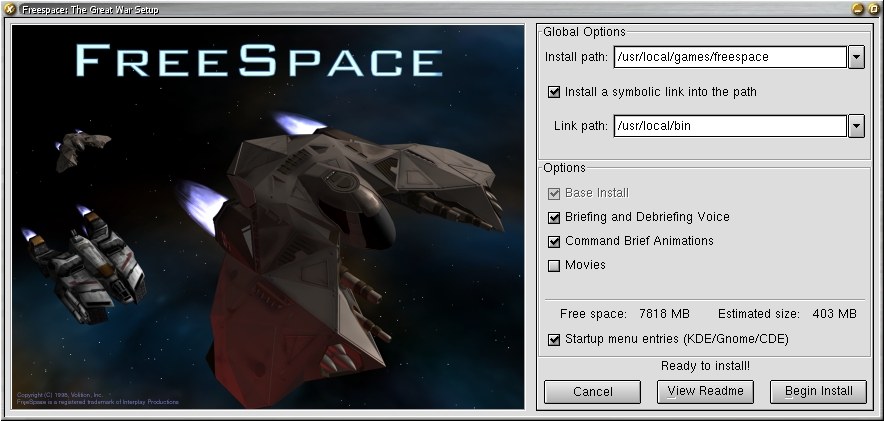Click the 'Install path:' label
This screenshot has width=884, height=421.
pyautogui.click(x=576, y=57)
